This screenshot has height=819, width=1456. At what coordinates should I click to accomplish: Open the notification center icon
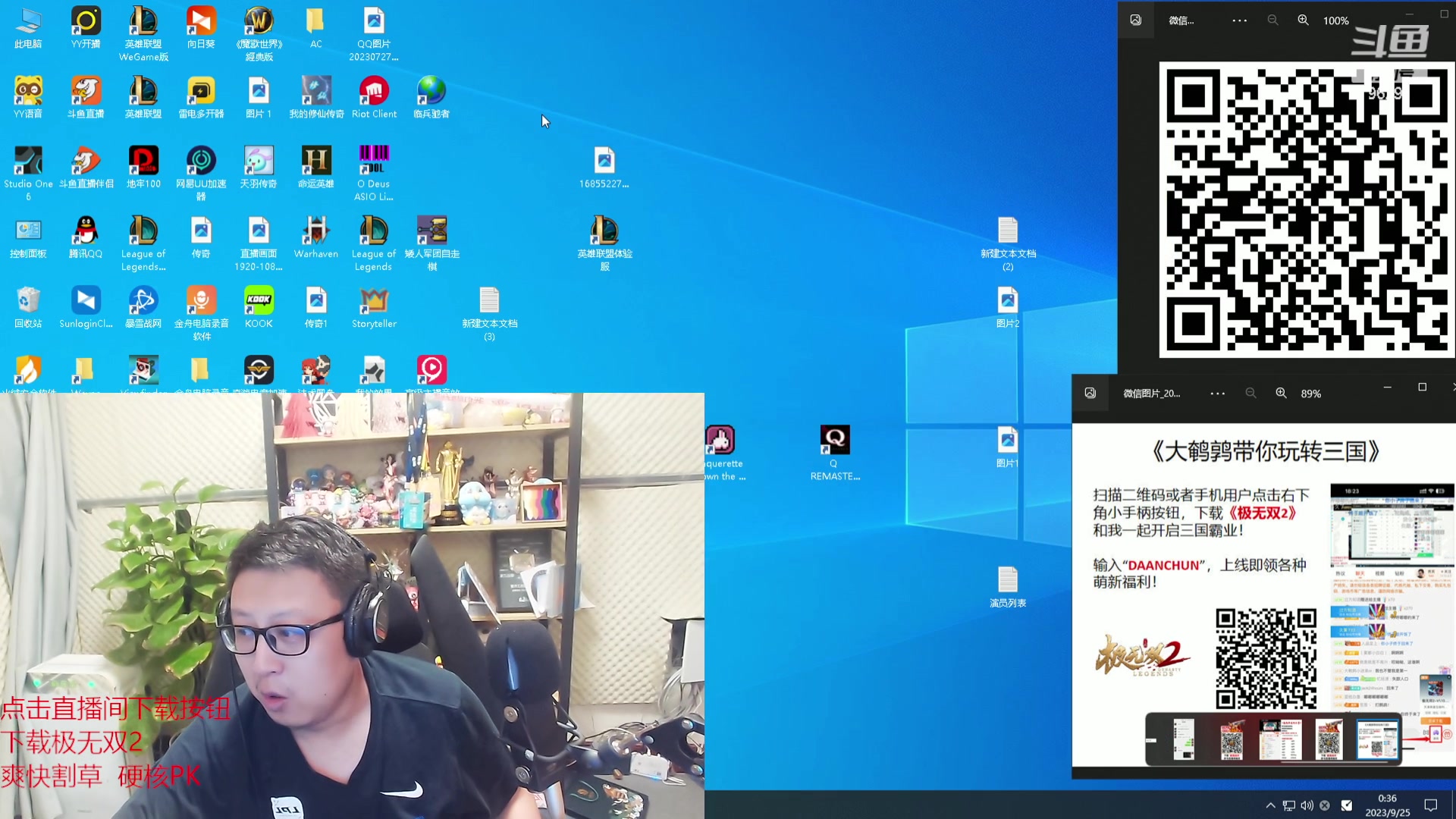[1430, 805]
